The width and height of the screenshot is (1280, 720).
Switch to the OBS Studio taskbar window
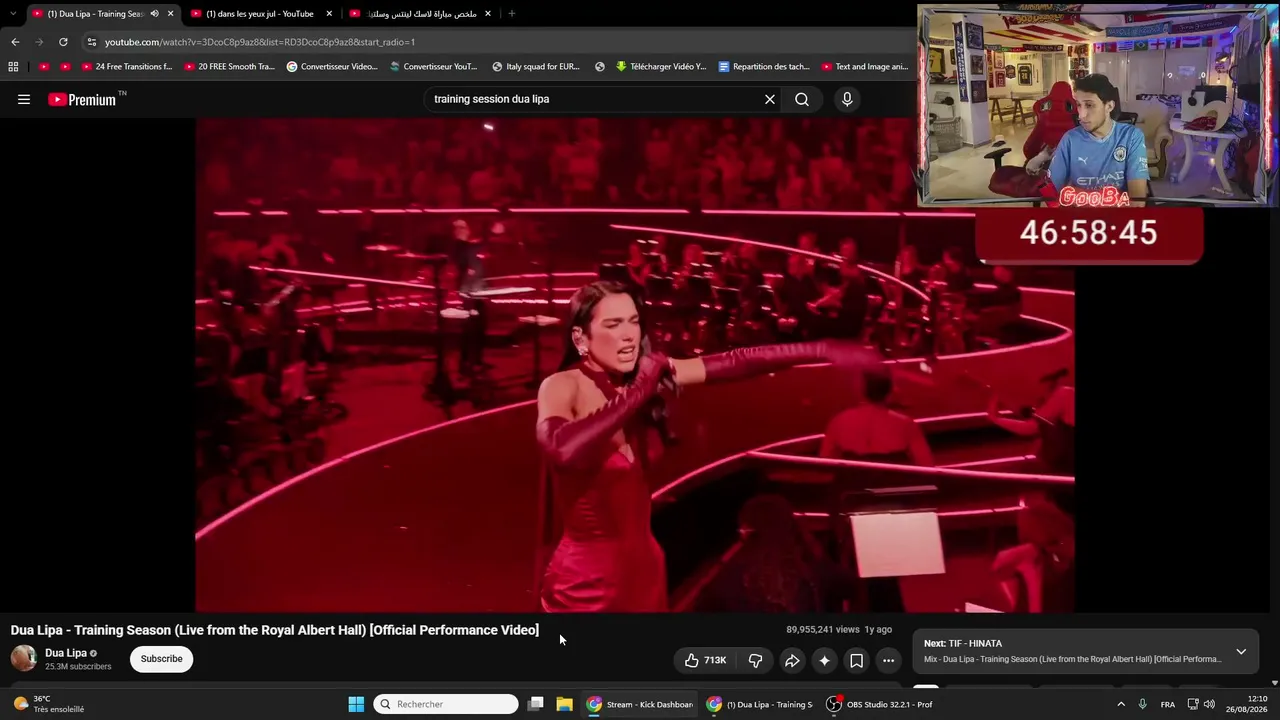880,704
